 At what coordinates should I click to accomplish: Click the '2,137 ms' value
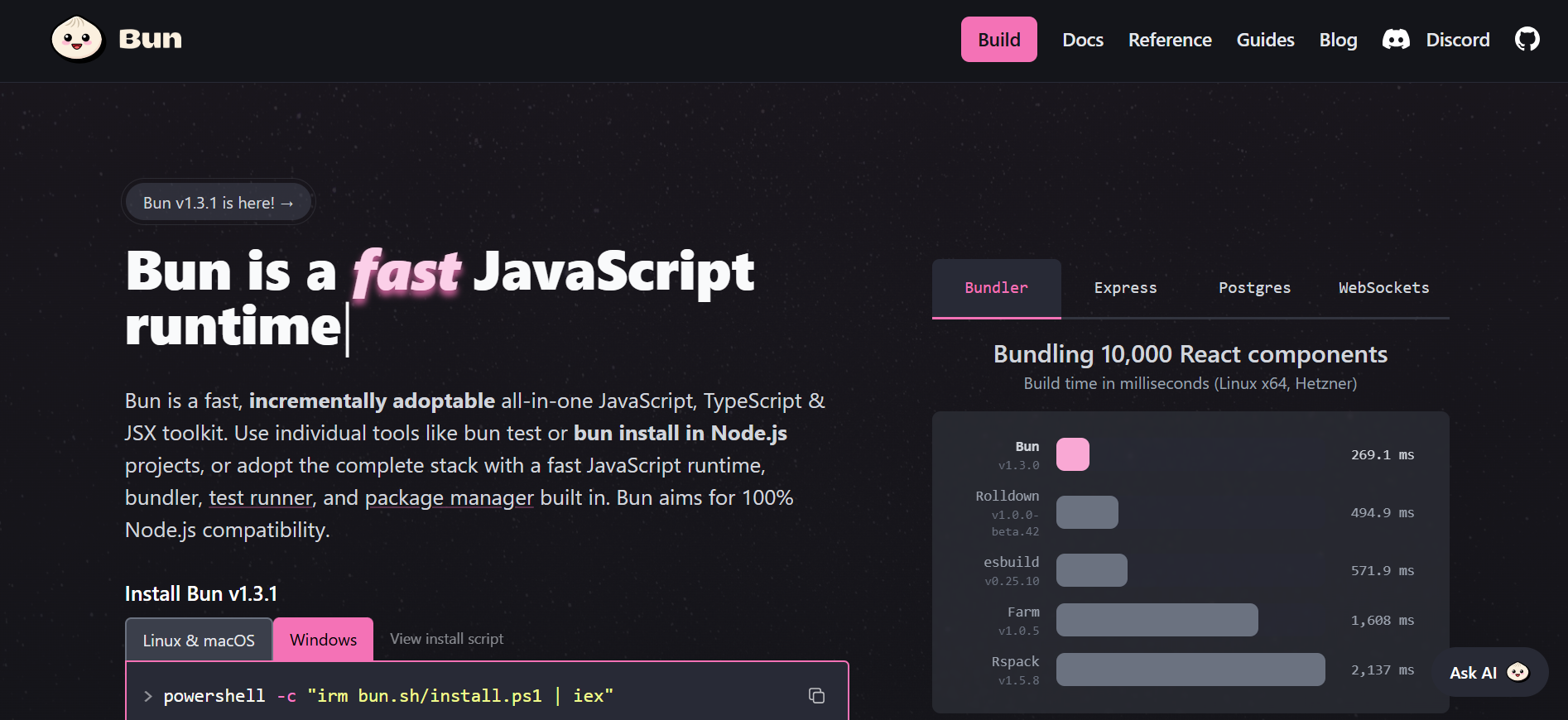click(1383, 670)
